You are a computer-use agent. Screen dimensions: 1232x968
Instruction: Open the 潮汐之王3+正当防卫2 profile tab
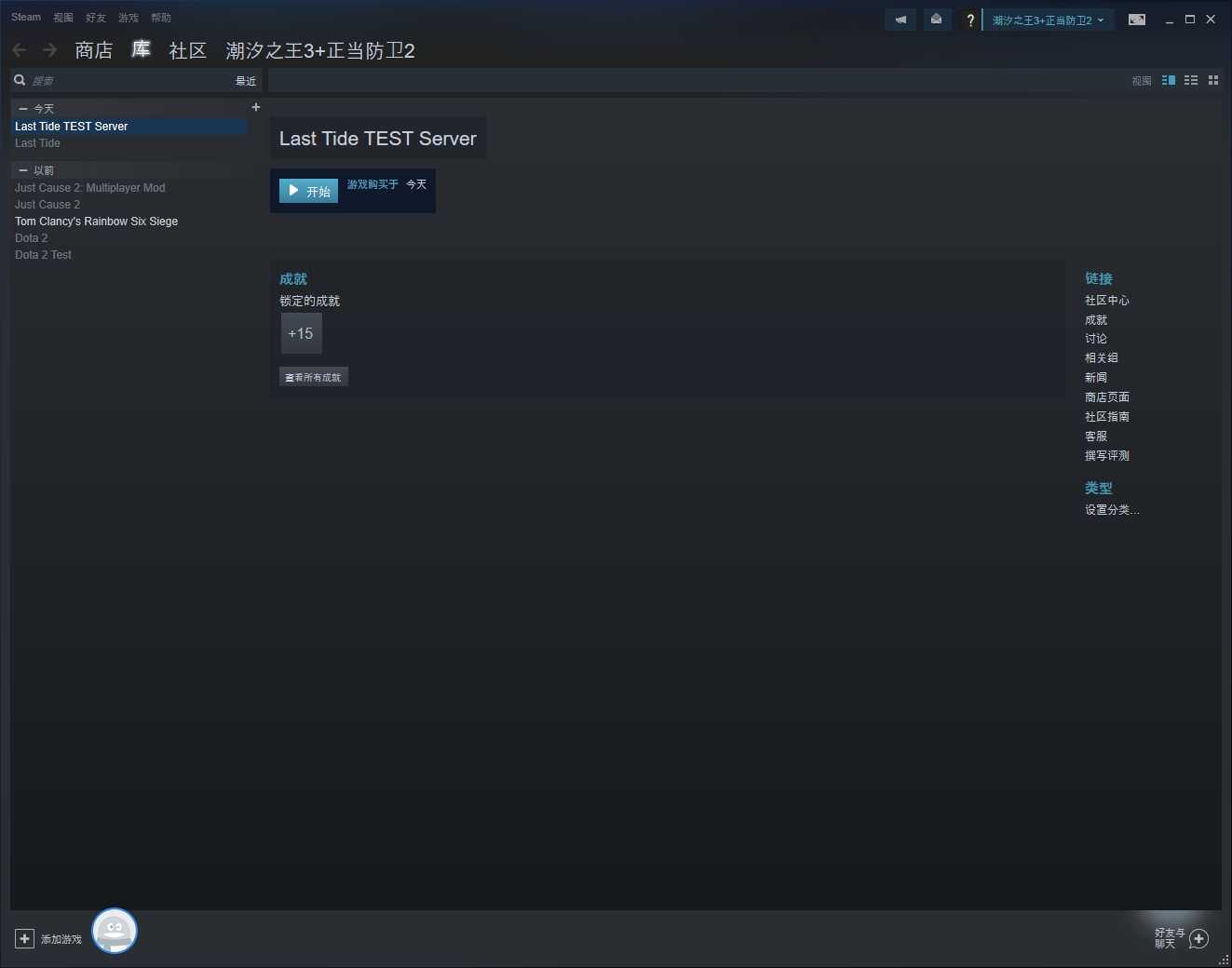coord(320,50)
